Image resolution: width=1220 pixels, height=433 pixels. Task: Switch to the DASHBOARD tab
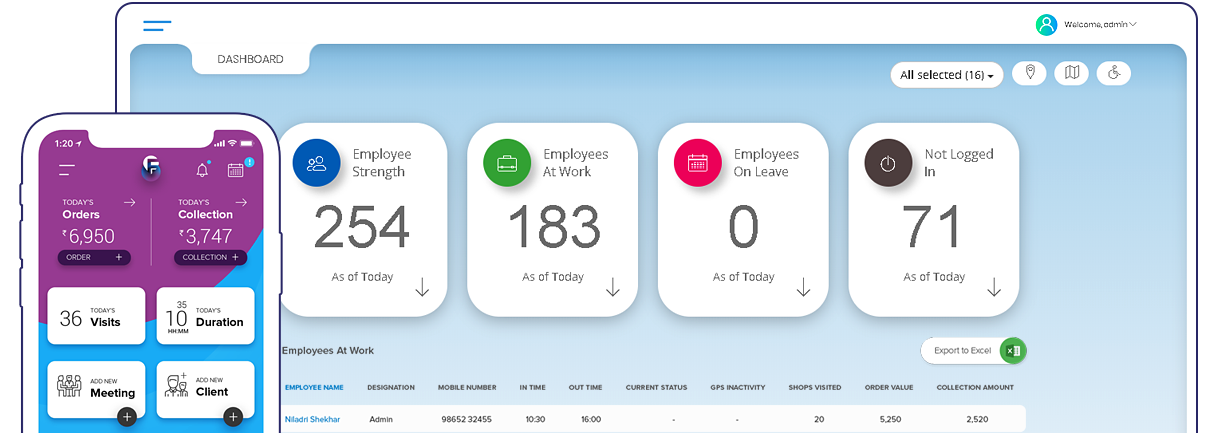click(250, 59)
